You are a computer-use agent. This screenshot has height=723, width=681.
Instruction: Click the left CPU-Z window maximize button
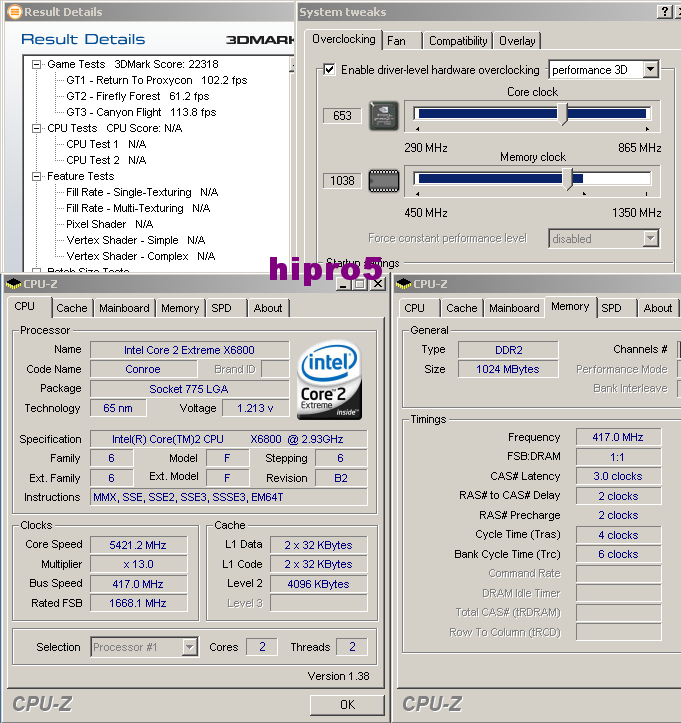pyautogui.click(x=360, y=284)
